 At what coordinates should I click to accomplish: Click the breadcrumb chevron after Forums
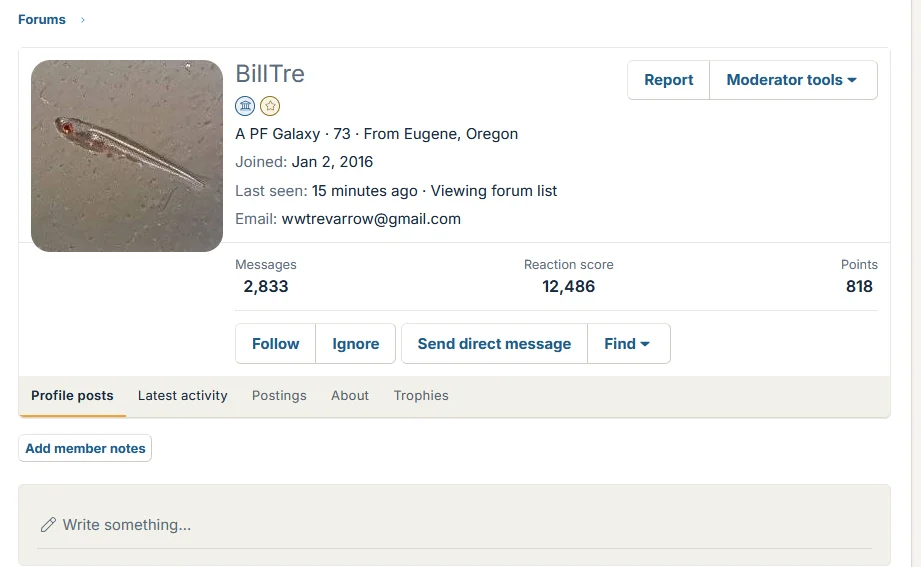pos(83,20)
